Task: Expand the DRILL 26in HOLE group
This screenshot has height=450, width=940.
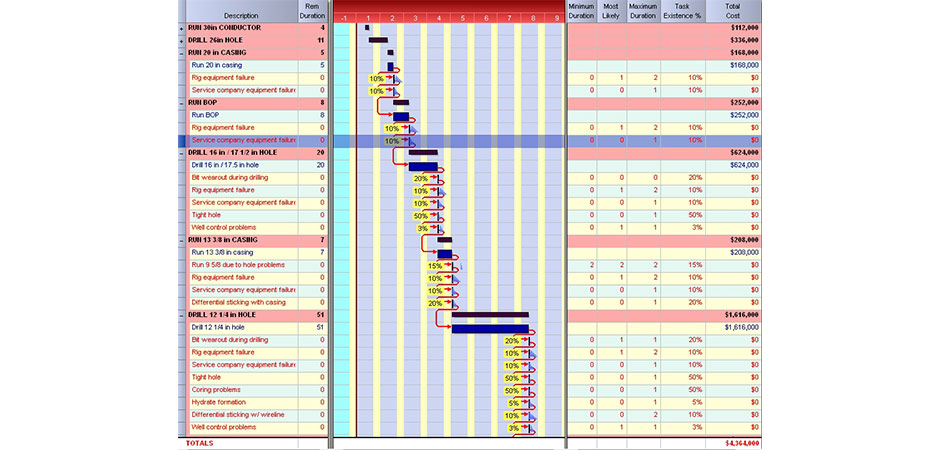Action: point(182,40)
